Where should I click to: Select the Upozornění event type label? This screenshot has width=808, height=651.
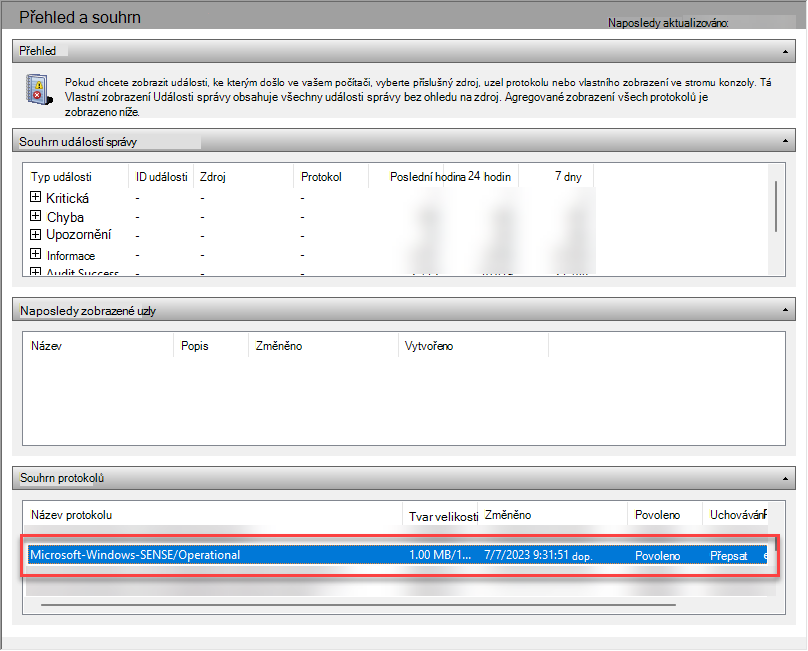click(78, 235)
